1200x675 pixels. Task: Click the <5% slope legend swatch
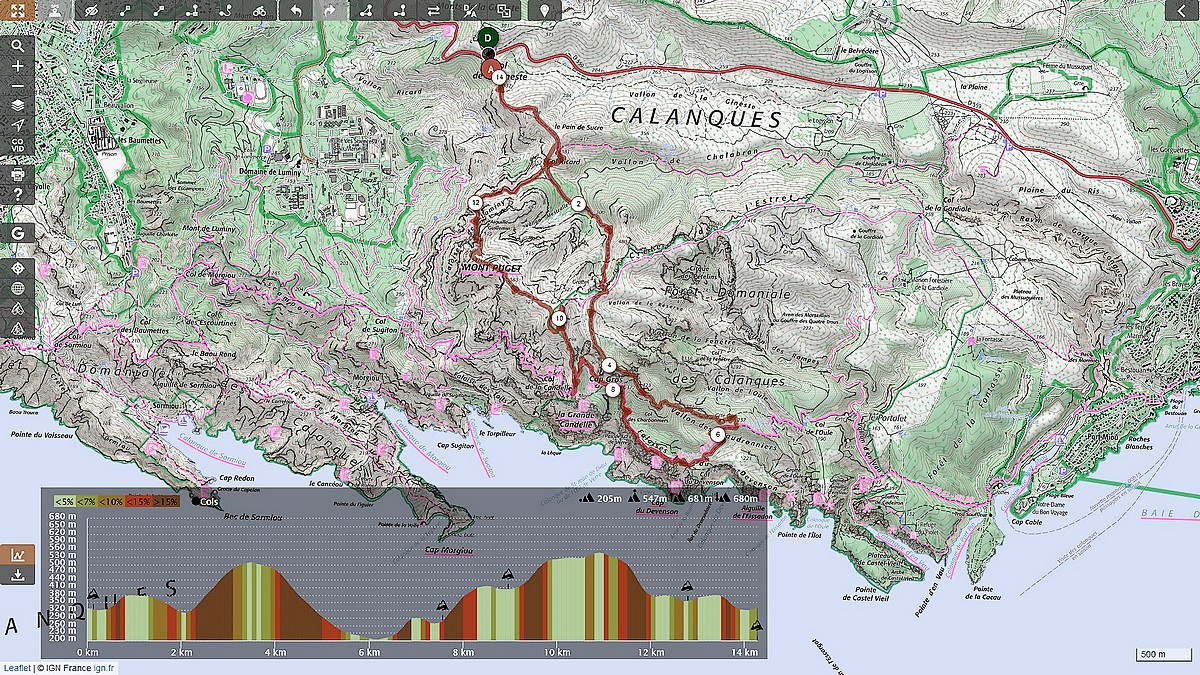tap(64, 501)
